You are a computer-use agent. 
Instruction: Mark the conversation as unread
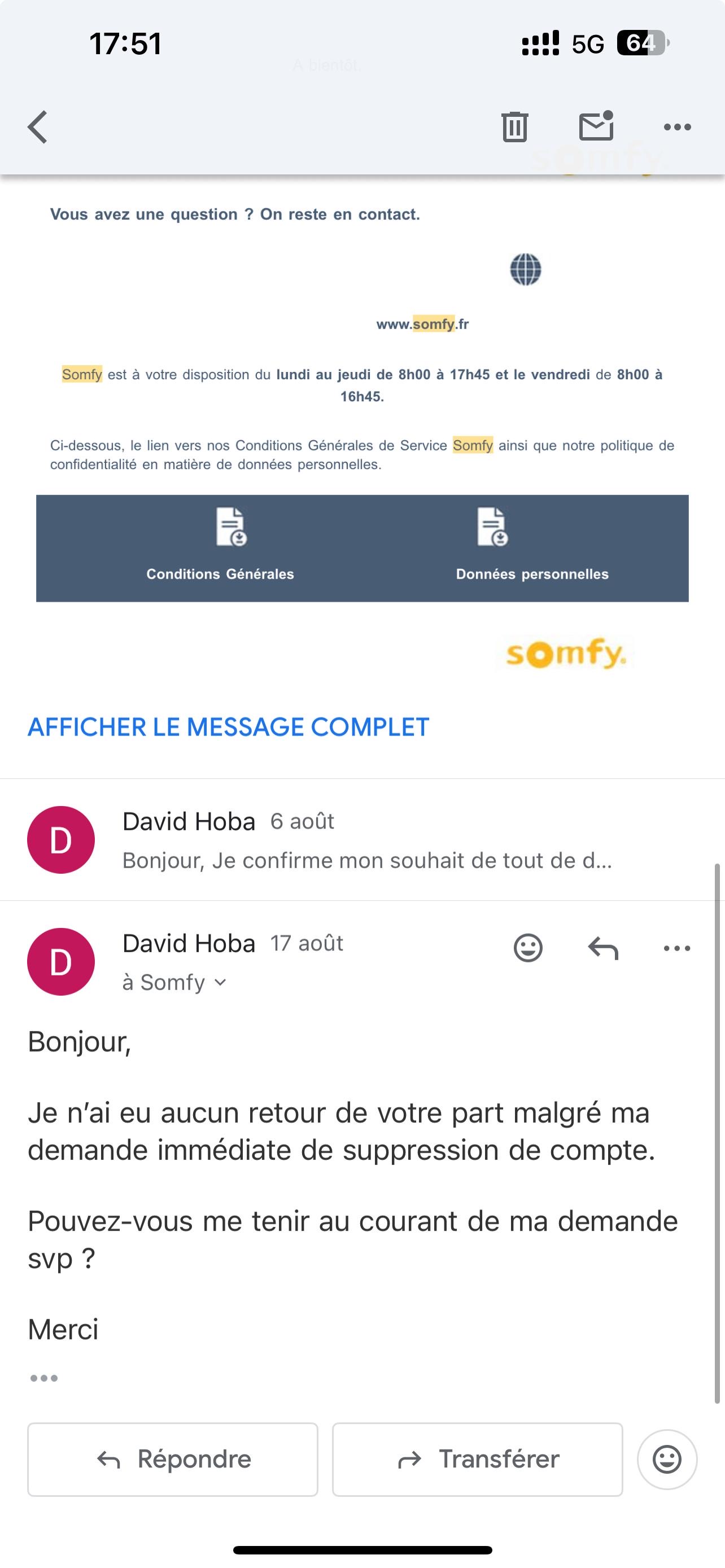click(596, 126)
